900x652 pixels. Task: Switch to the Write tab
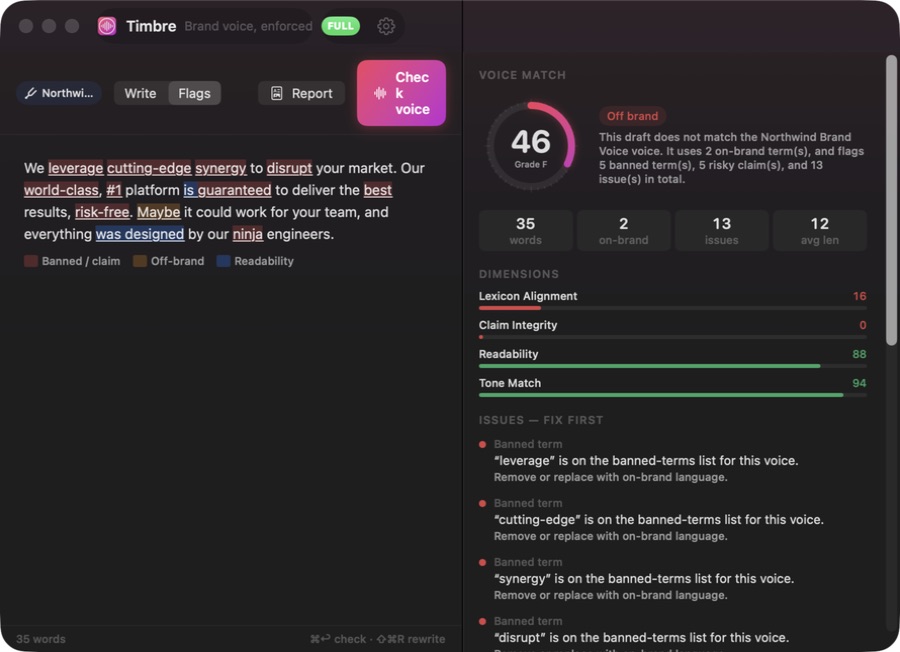pyautogui.click(x=140, y=93)
